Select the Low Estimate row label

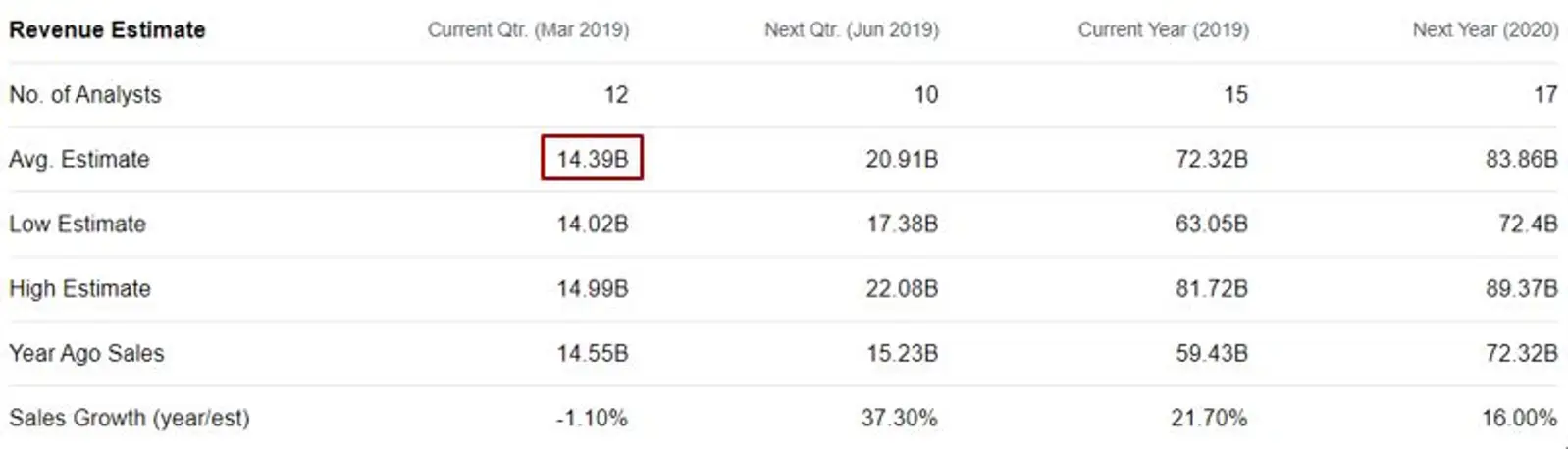[x=78, y=224]
